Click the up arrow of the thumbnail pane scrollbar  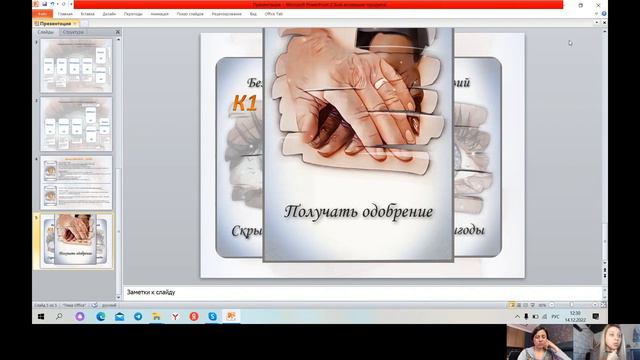tap(118, 40)
